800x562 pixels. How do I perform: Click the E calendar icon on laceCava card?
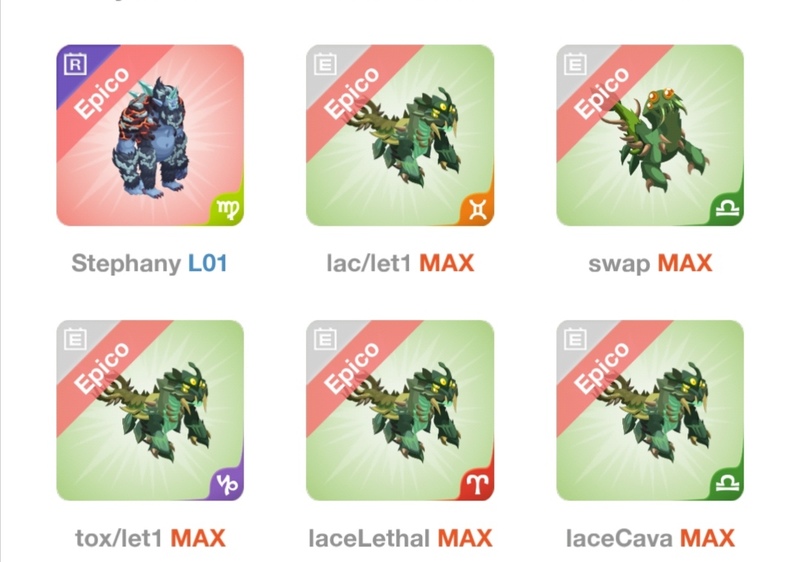point(575,339)
